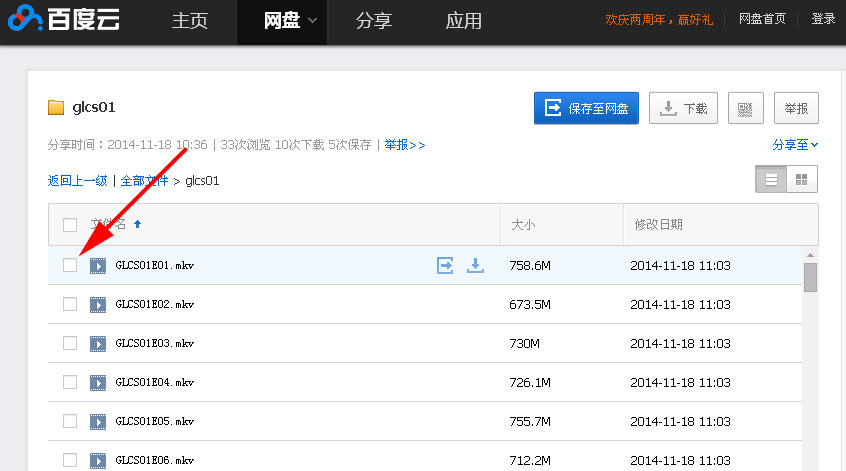
Task: Expand the 网盘 dropdown arrow
Action: coord(312,21)
